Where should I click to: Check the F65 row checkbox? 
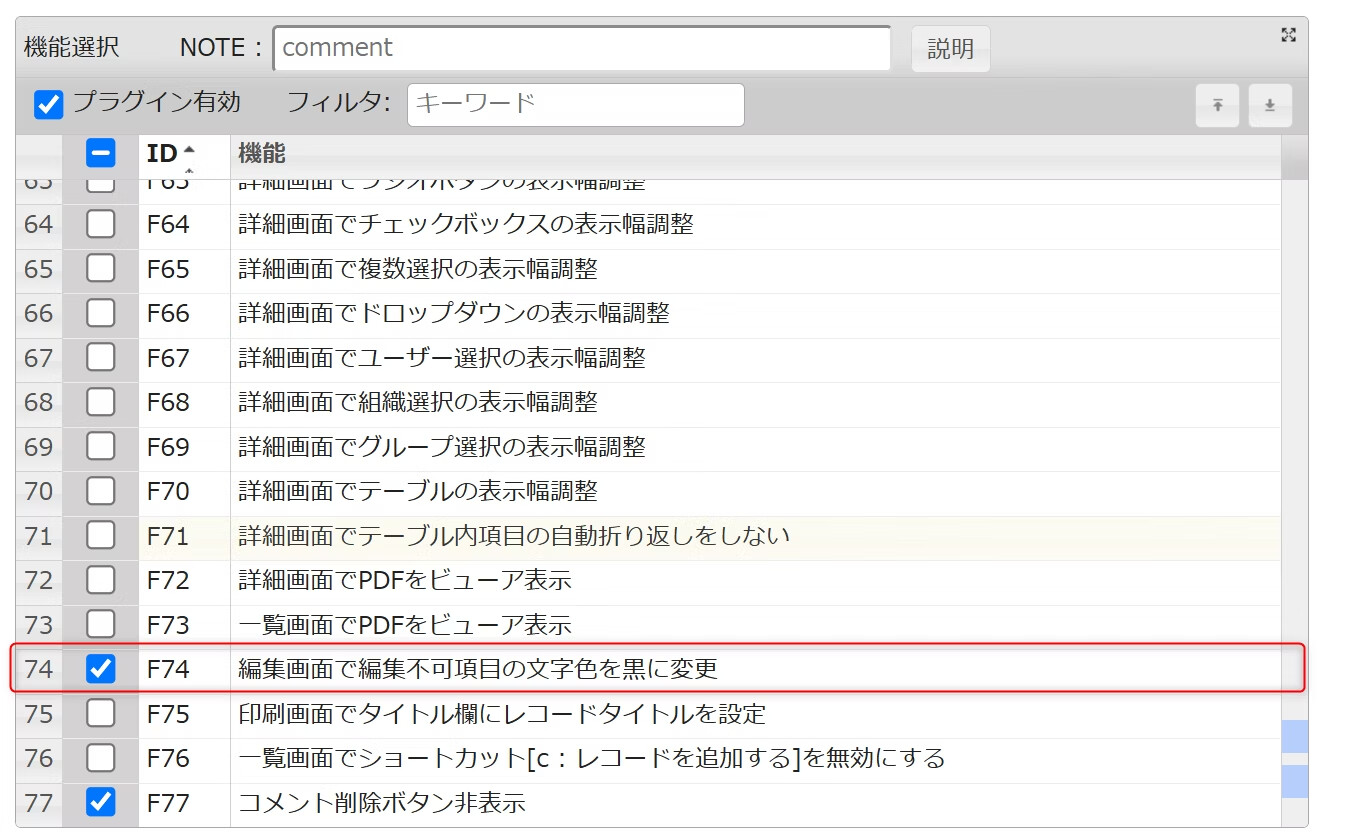[100, 269]
